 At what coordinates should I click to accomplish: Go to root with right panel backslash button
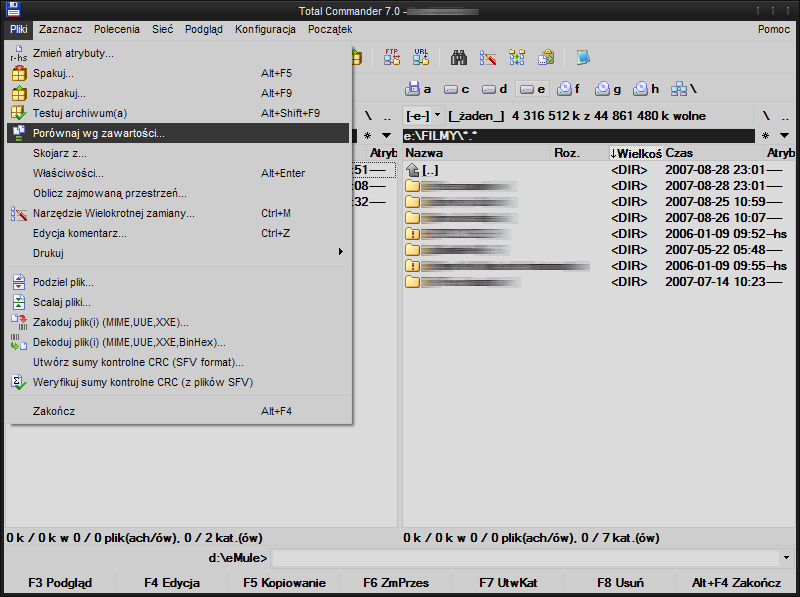tap(766, 116)
